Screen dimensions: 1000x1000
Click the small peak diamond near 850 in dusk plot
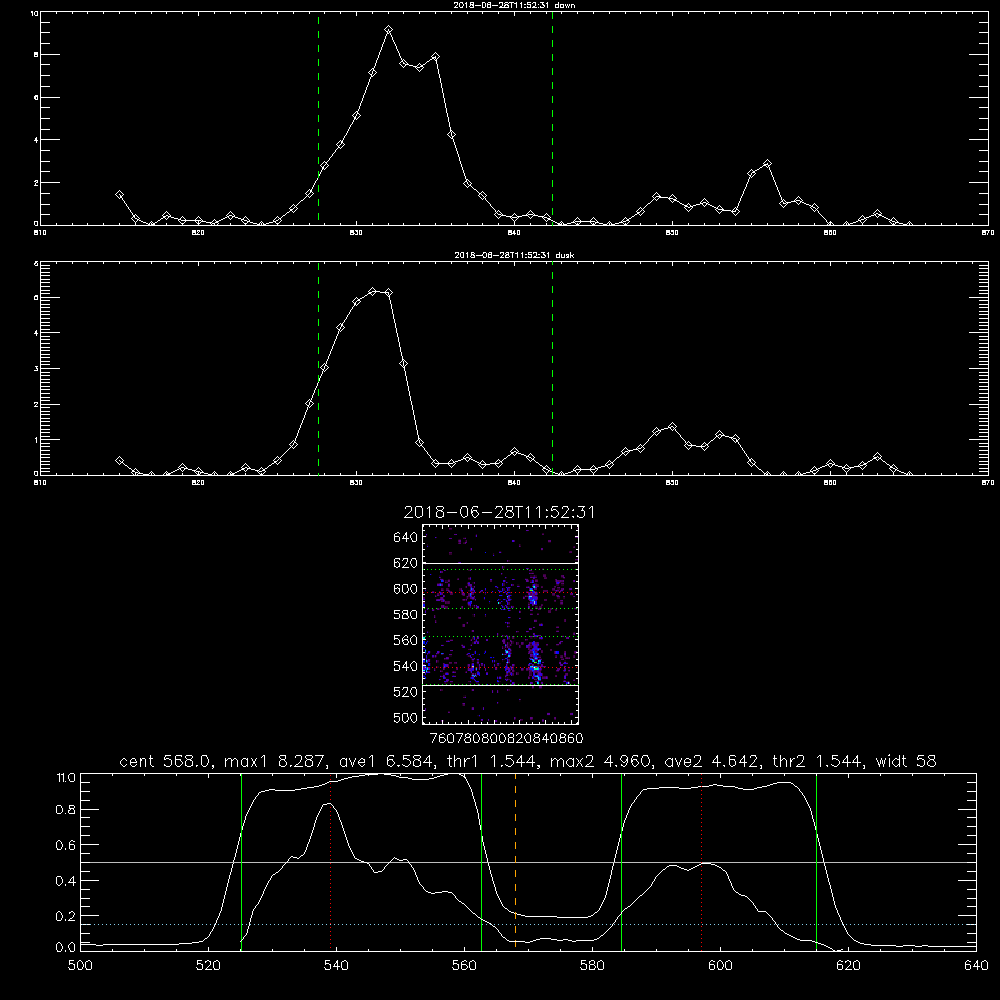672,427
